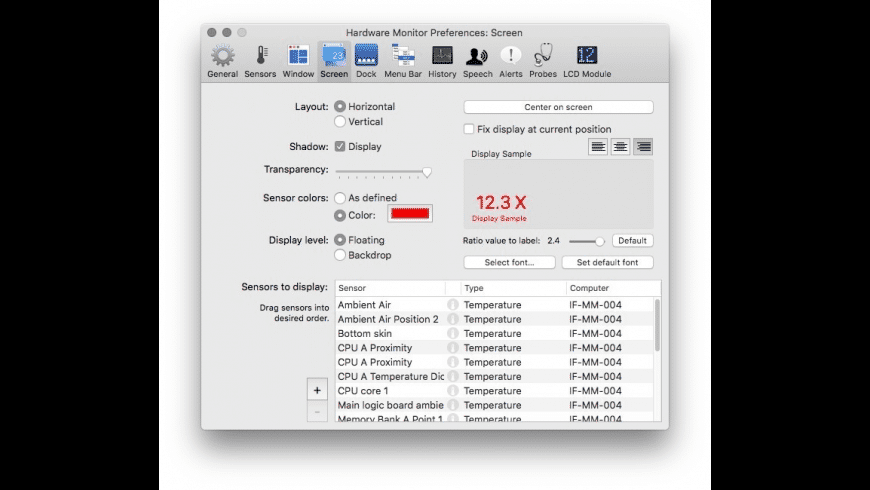870x490 pixels.
Task: Select the Screen preferences pane
Action: 334,62
